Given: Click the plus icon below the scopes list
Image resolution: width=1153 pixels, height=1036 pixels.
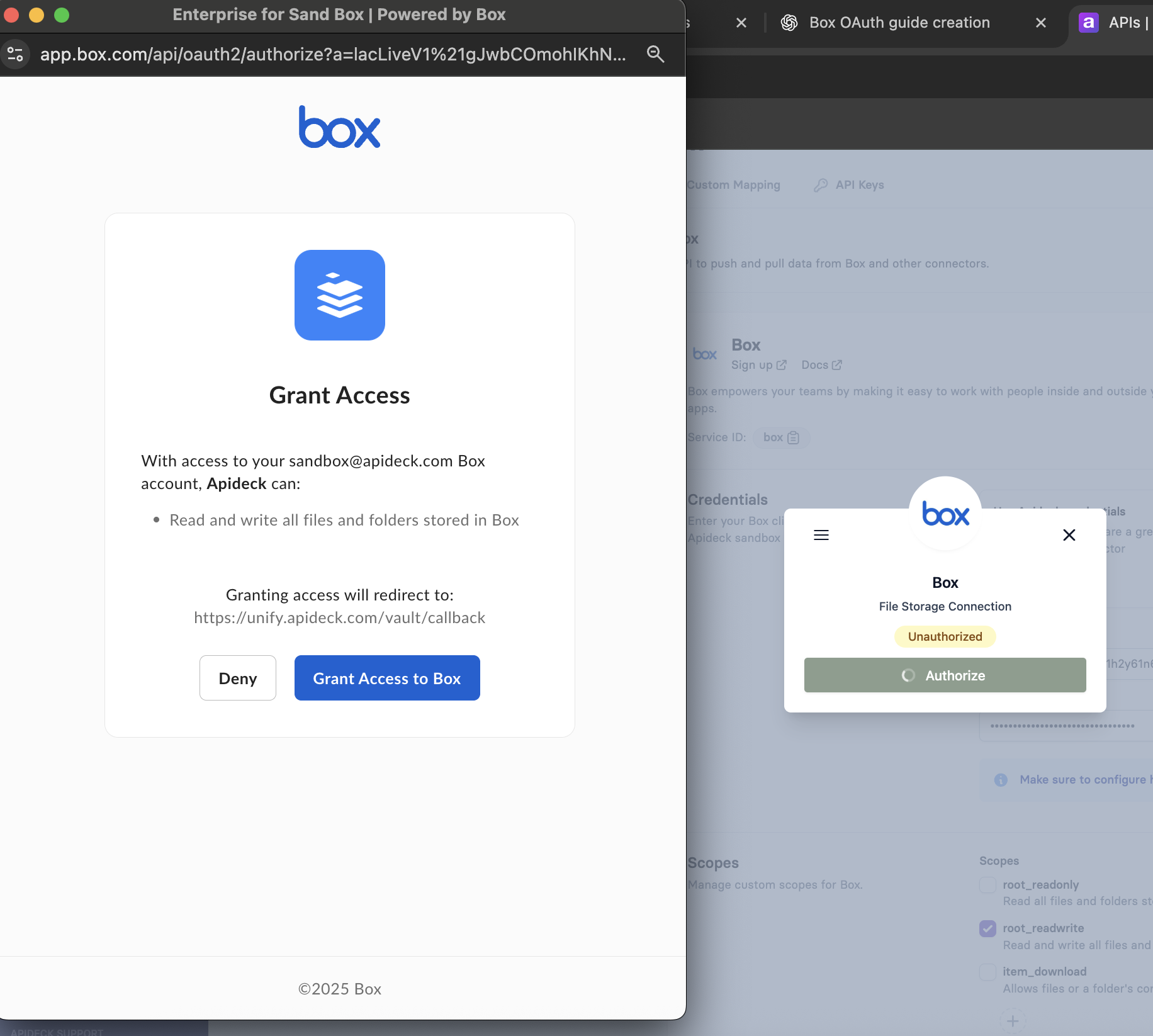Looking at the screenshot, I should [x=1013, y=1020].
